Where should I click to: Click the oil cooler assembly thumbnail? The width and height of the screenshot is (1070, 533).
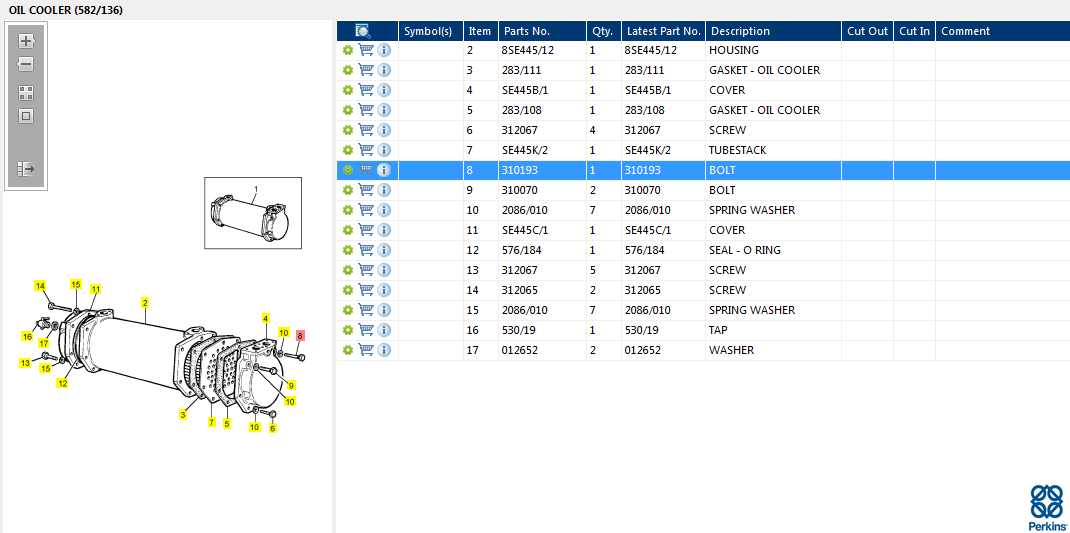(x=253, y=213)
